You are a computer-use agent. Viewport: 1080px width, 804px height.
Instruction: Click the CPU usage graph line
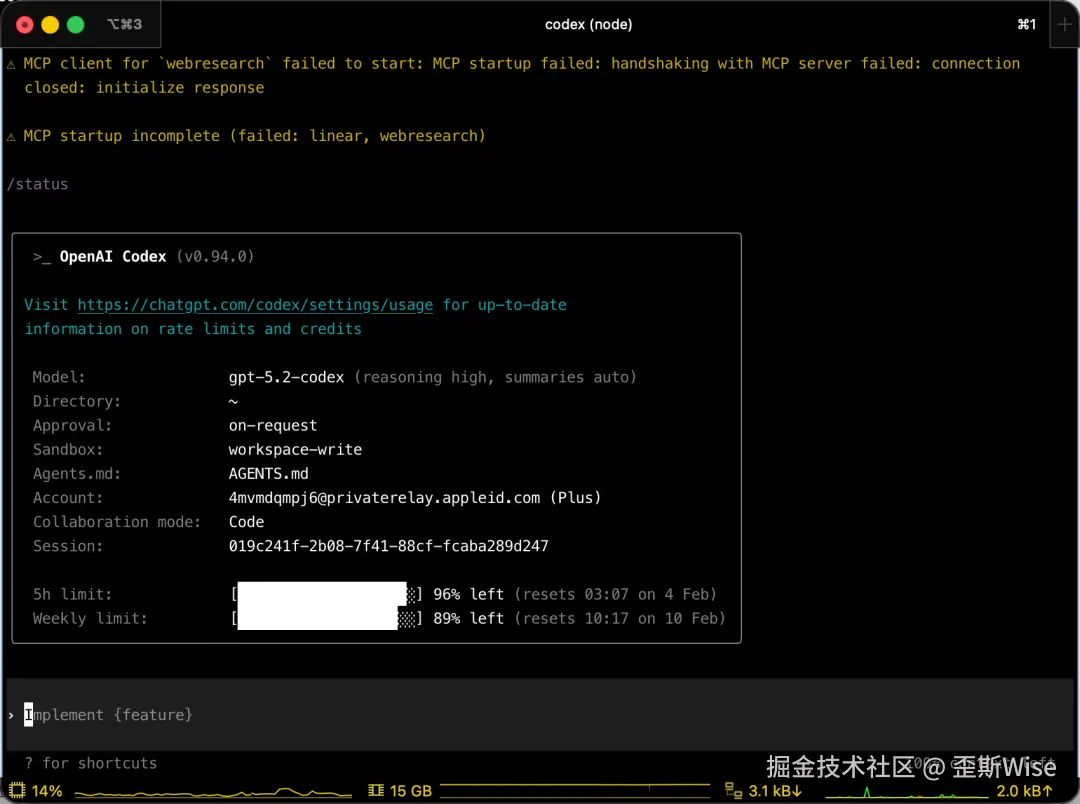click(x=214, y=792)
